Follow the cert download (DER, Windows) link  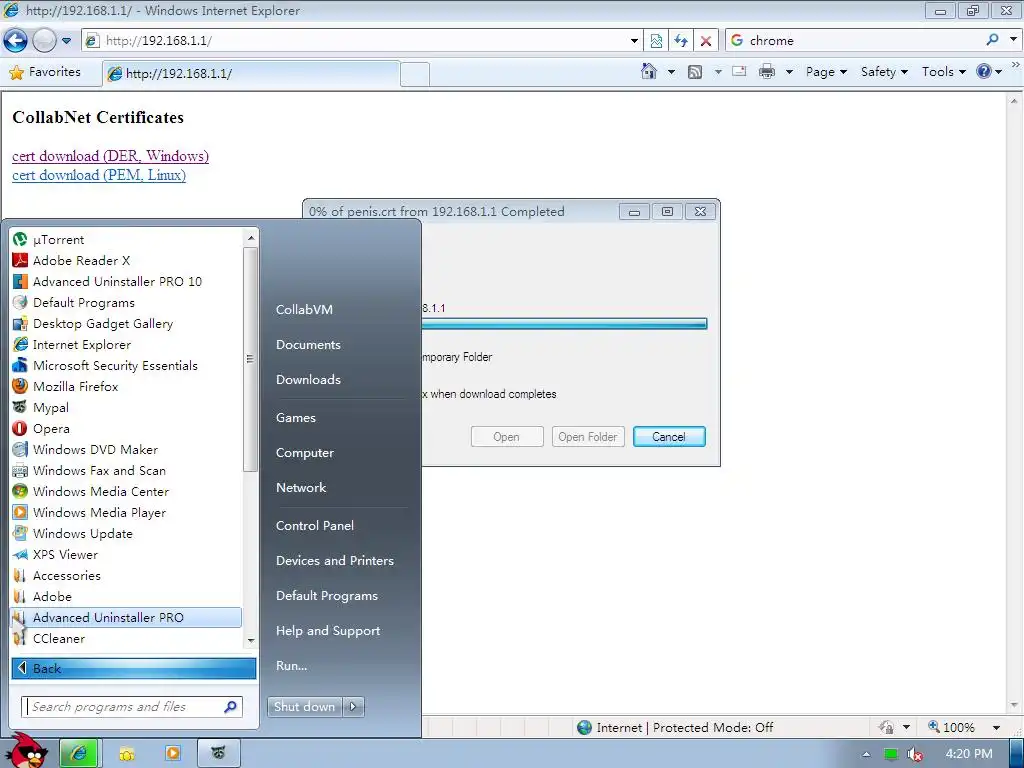[x=110, y=156]
